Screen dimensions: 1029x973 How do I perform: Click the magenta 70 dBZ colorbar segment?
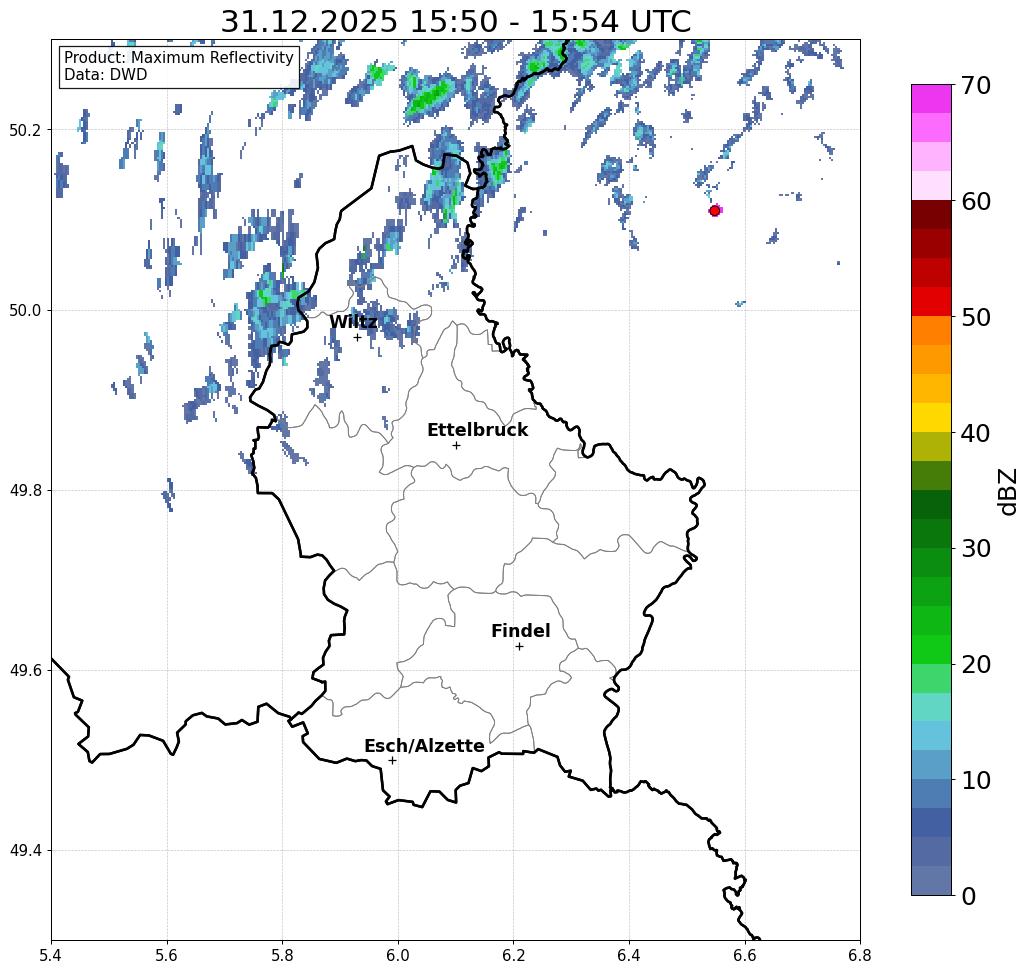point(931,99)
